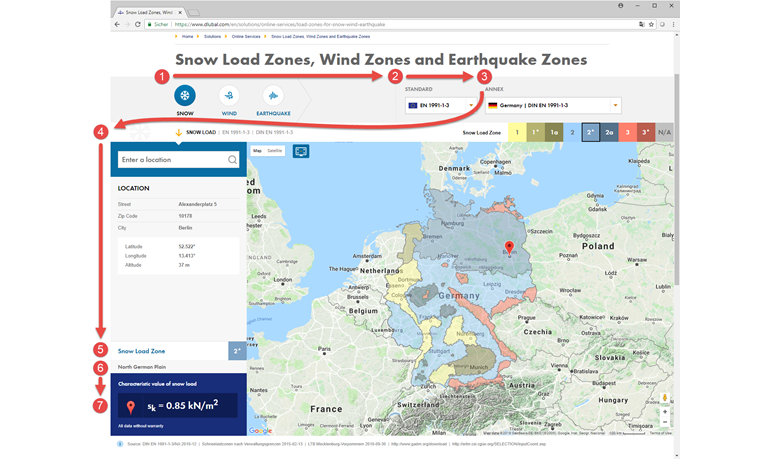Click the browser profile icon in title bar
The height and width of the screenshot is (459, 760).
tap(620, 6)
